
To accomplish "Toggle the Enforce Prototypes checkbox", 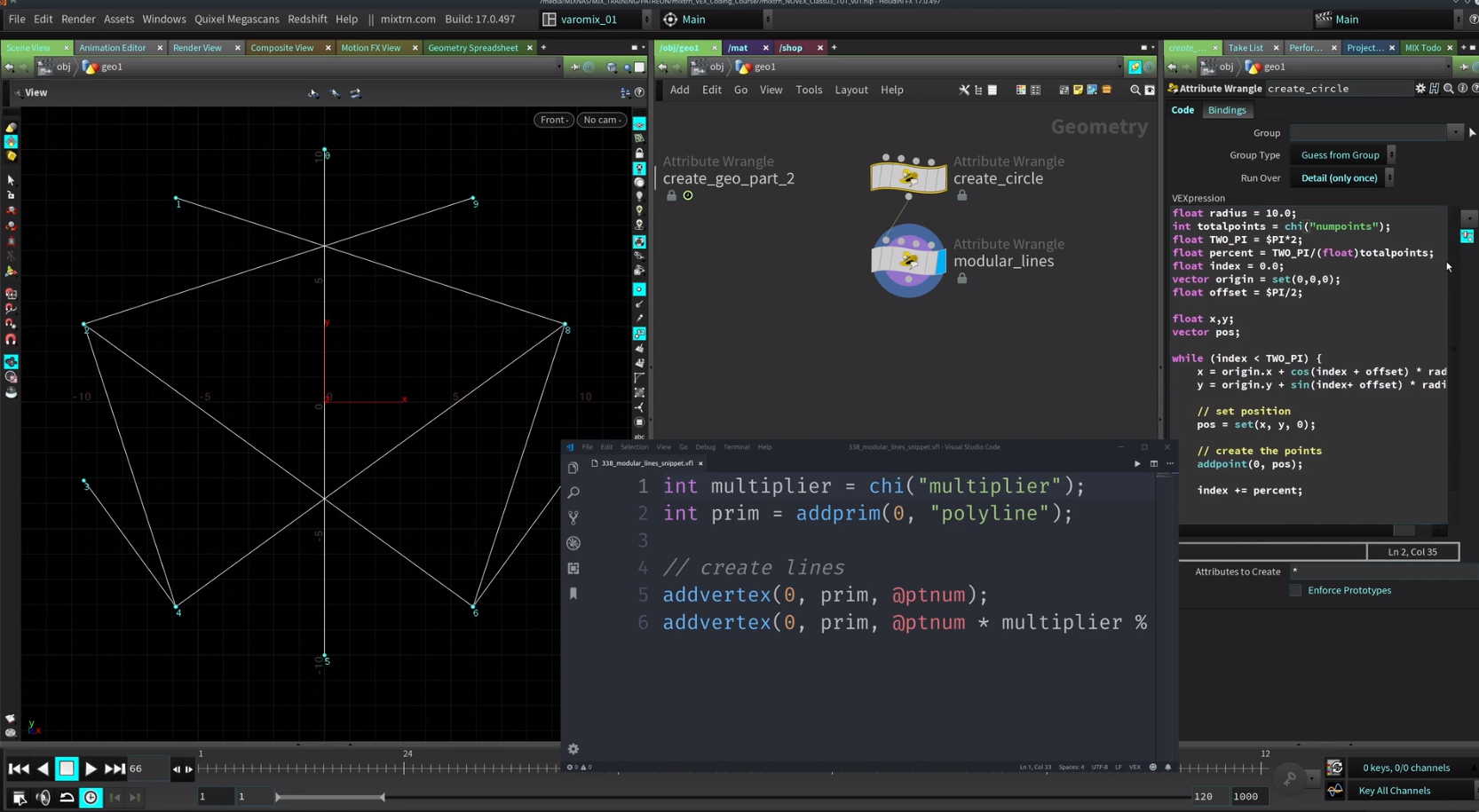I will (1295, 590).
